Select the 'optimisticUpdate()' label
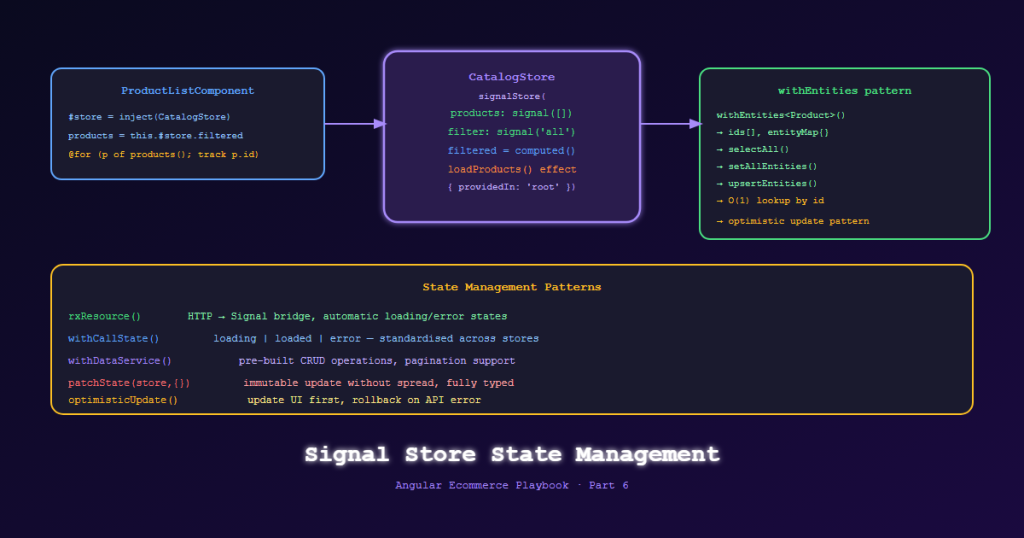The height and width of the screenshot is (538, 1024). click(123, 400)
